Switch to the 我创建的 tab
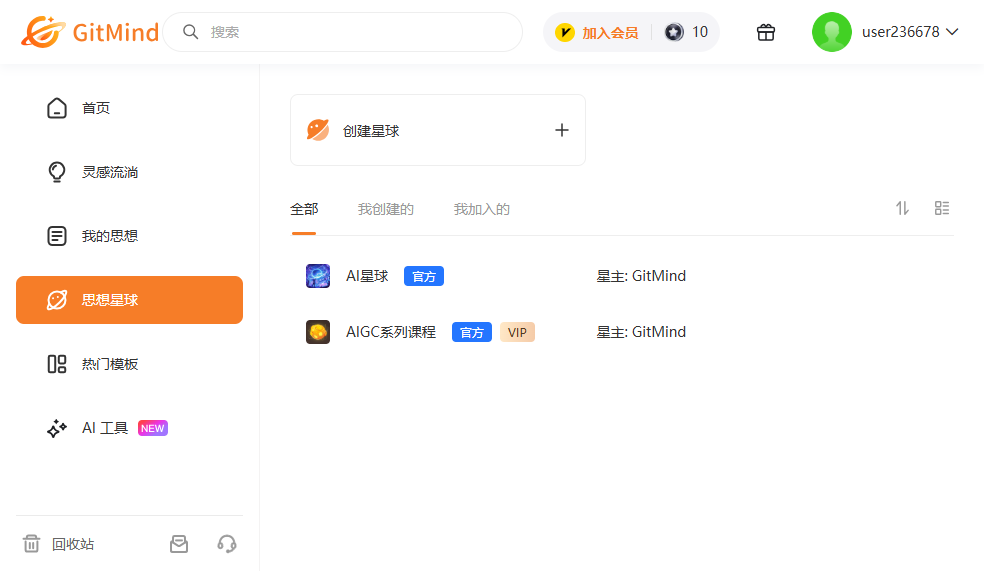984x571 pixels. click(x=385, y=209)
